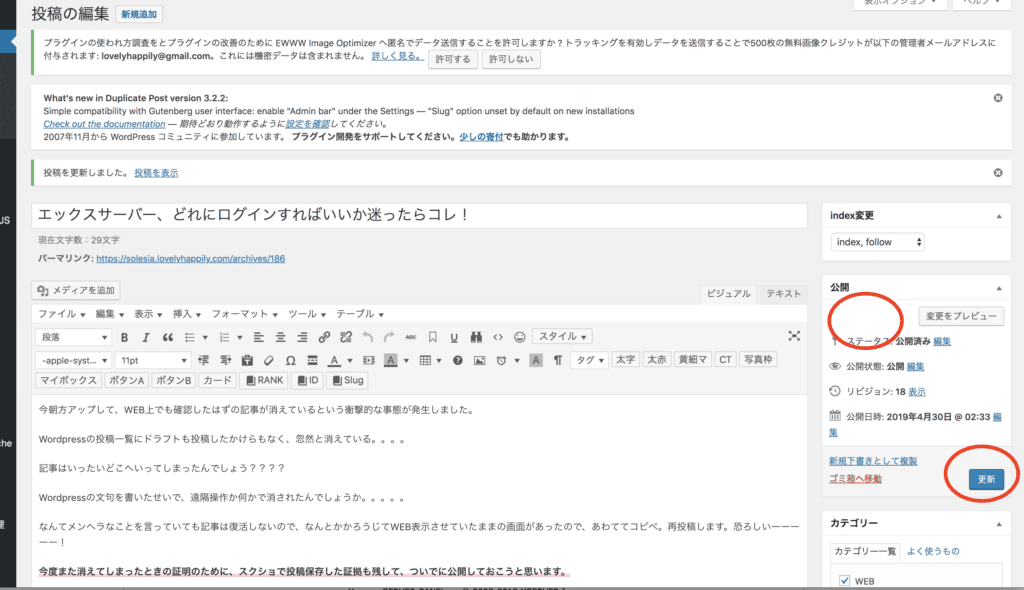Click the 許可しない button
1024x590 pixels.
point(511,59)
